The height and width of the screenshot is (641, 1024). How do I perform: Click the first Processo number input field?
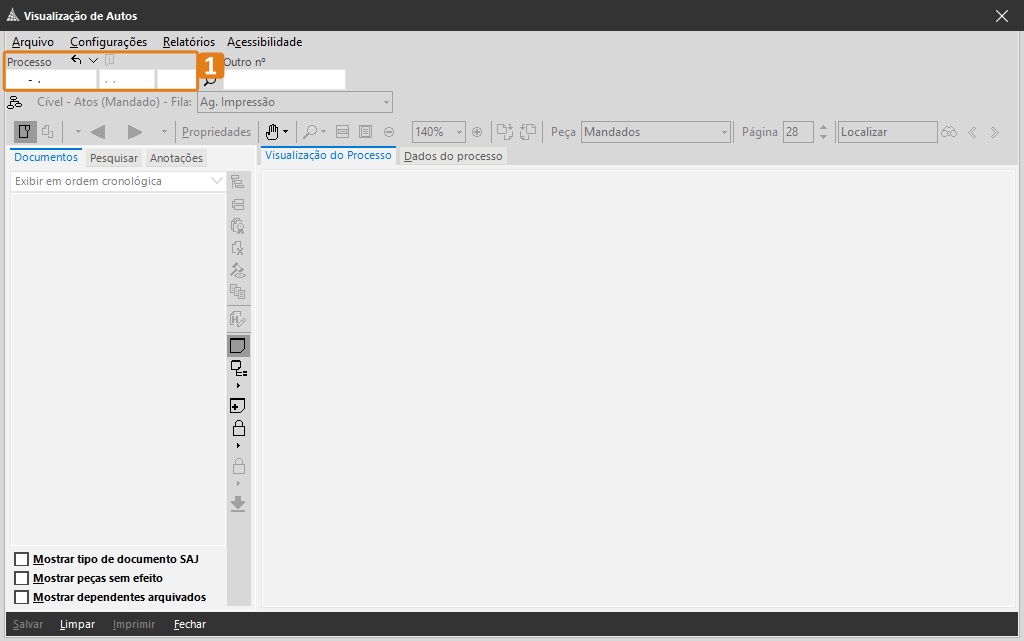52,80
